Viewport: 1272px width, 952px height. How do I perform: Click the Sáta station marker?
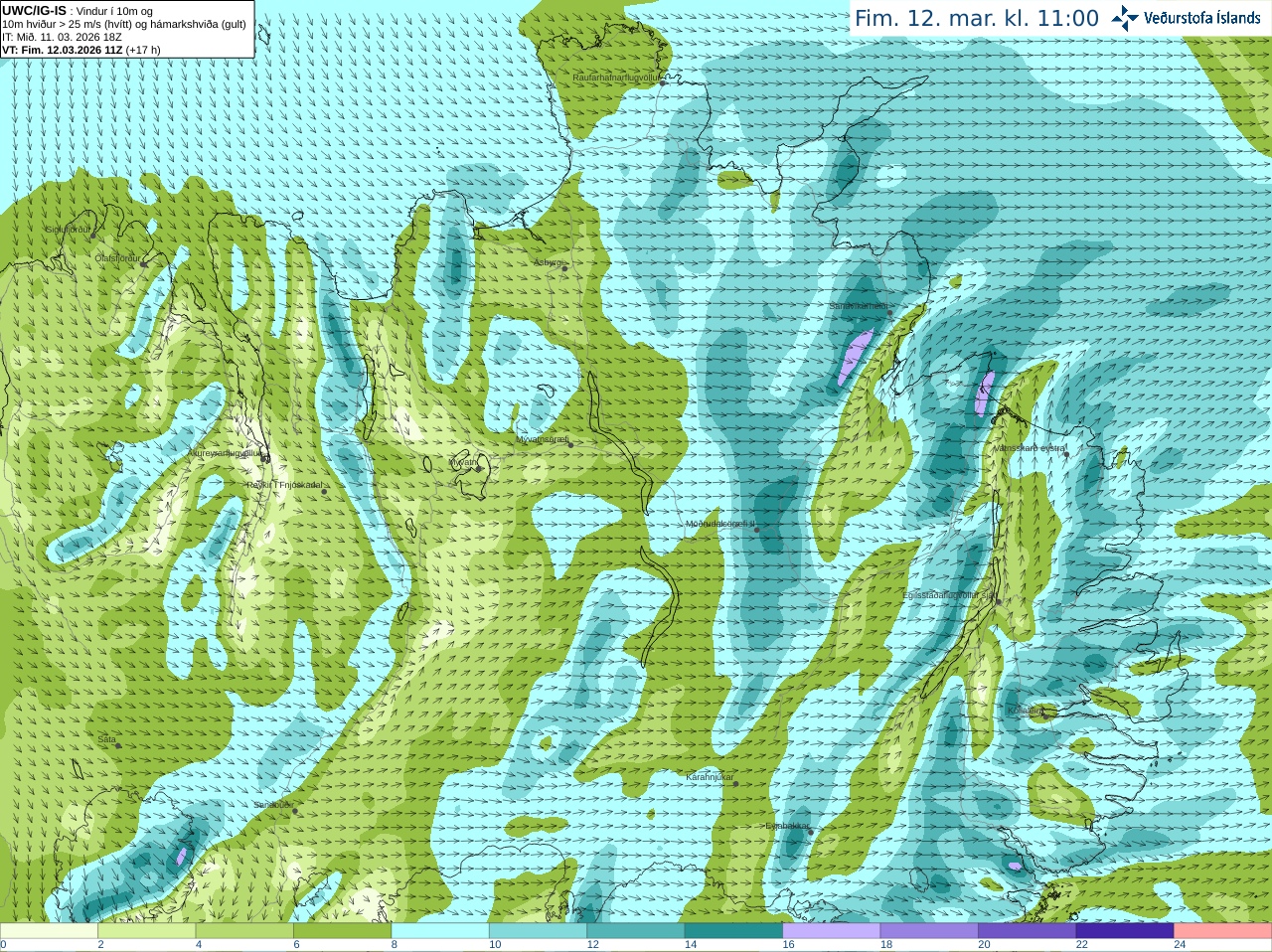(x=118, y=745)
